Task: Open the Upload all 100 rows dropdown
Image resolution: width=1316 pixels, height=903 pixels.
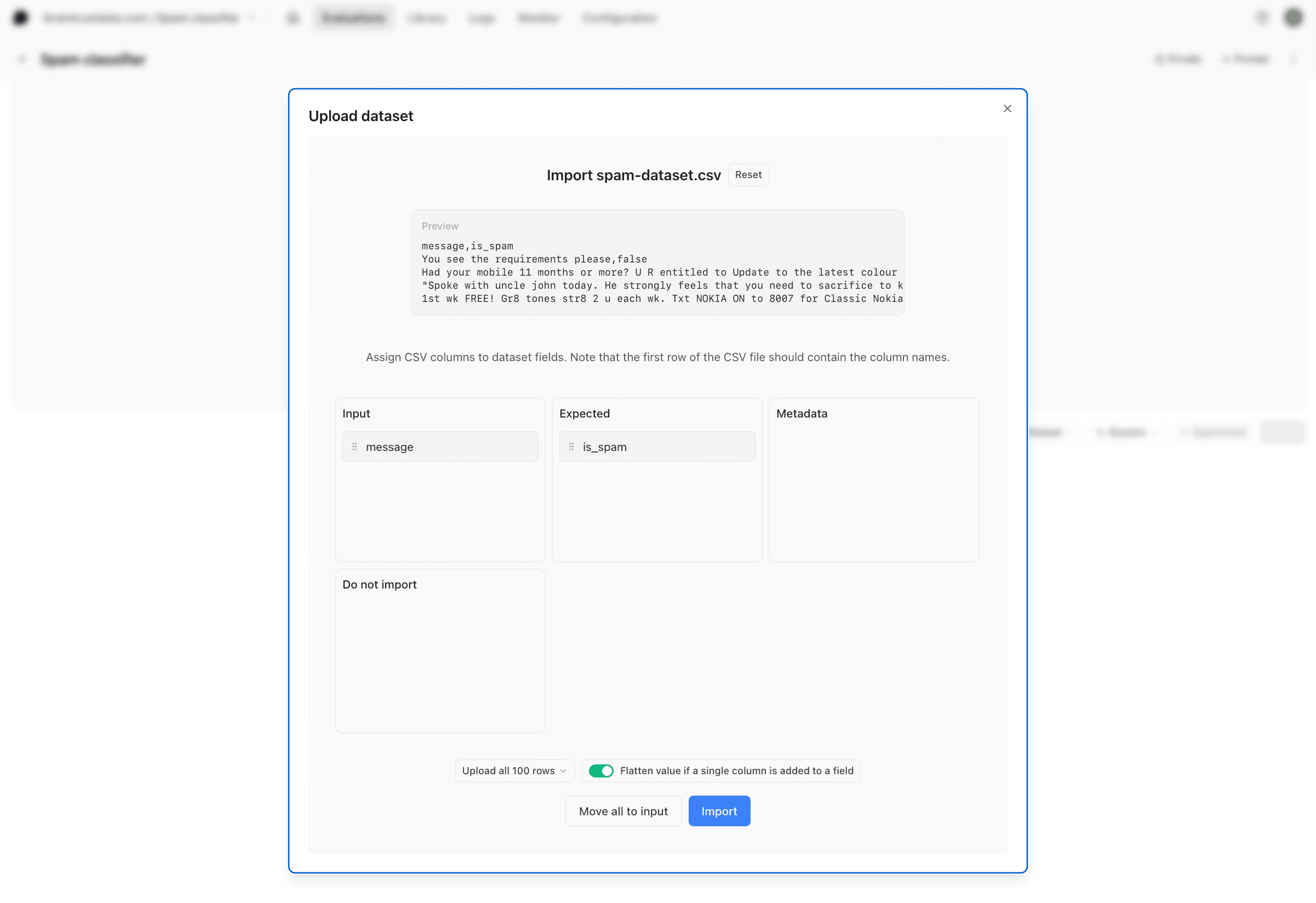Action: click(514, 770)
